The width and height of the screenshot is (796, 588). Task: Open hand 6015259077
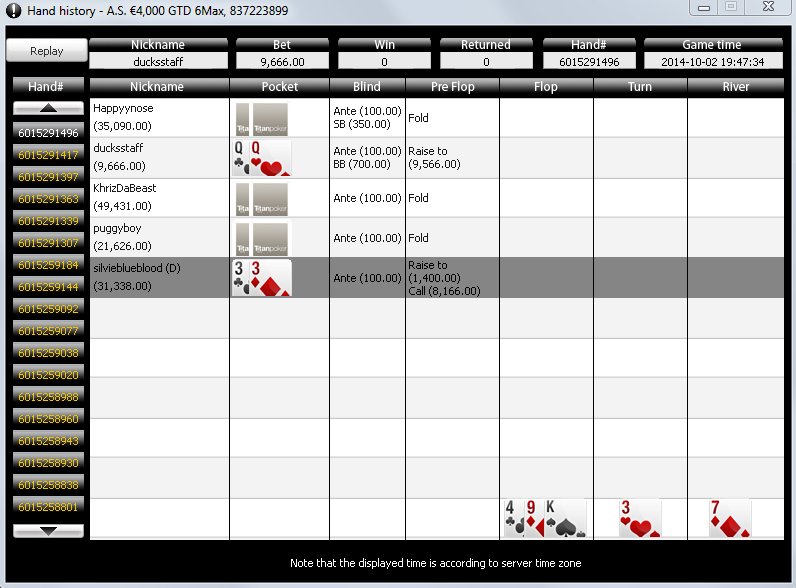pyautogui.click(x=48, y=331)
